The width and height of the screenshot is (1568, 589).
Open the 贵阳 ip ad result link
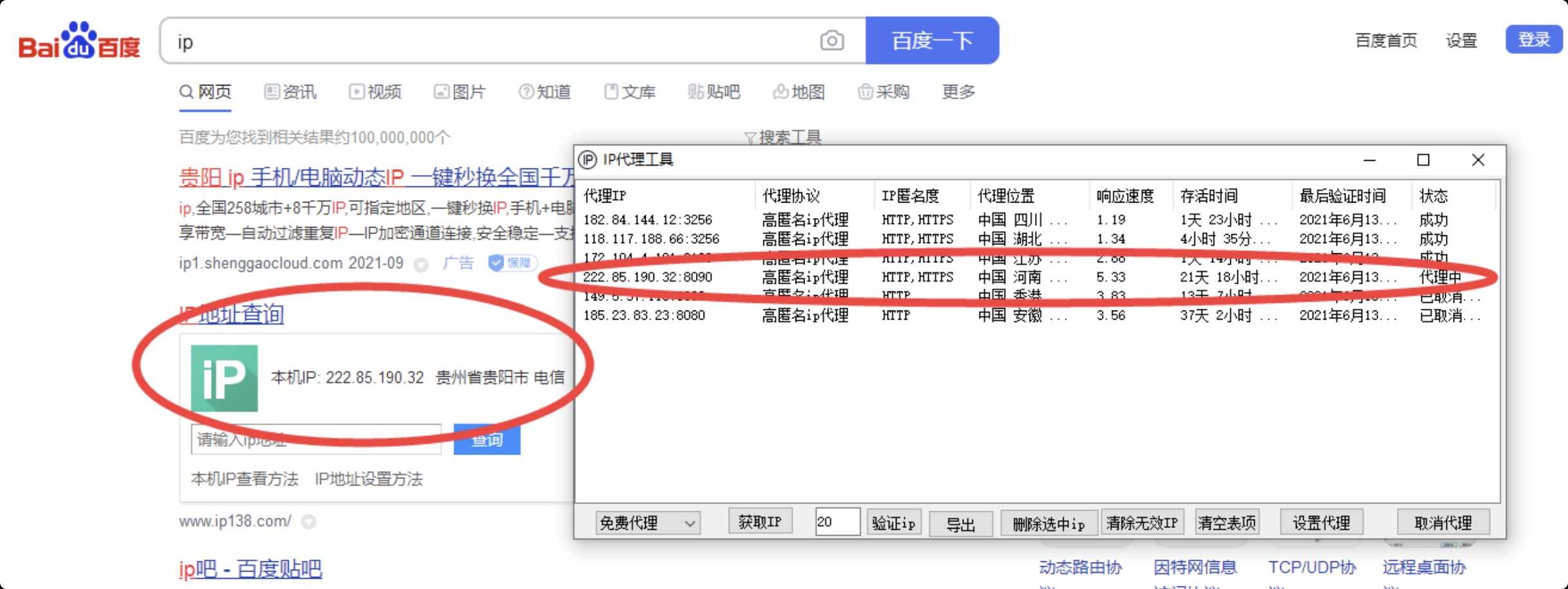pos(376,177)
